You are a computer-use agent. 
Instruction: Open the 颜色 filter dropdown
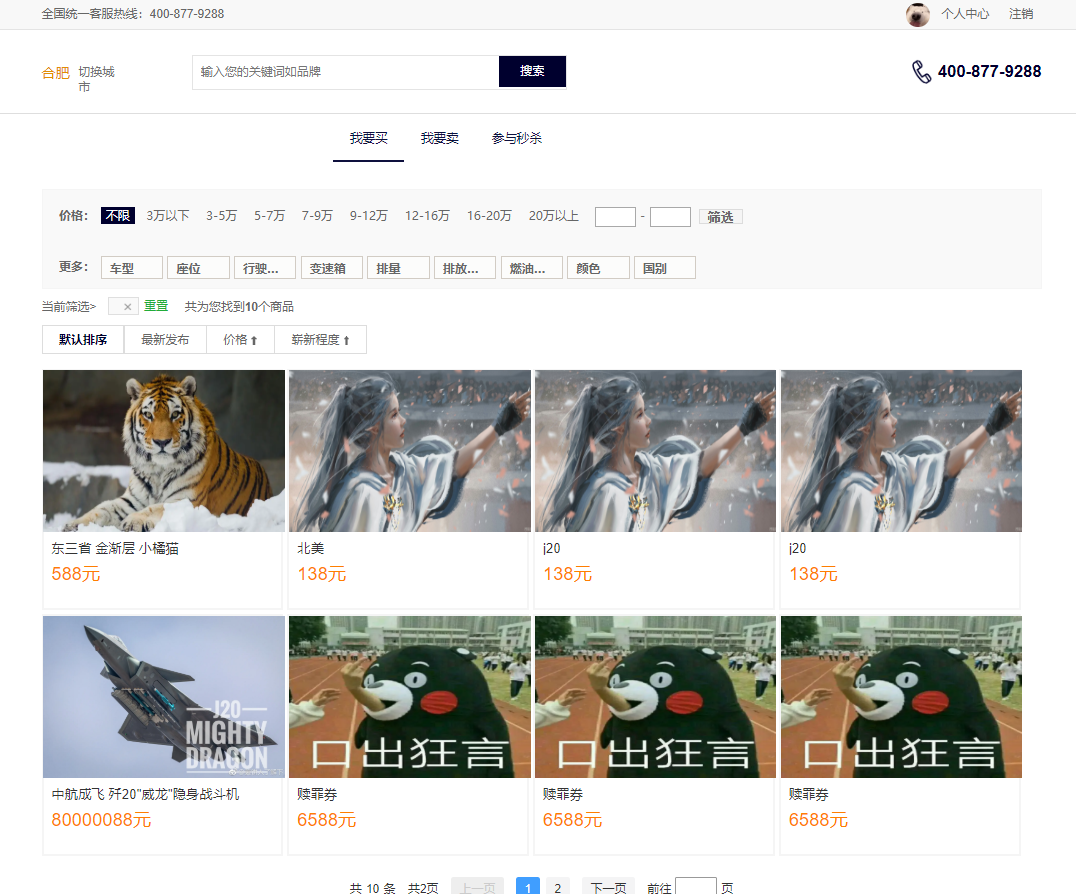click(598, 267)
